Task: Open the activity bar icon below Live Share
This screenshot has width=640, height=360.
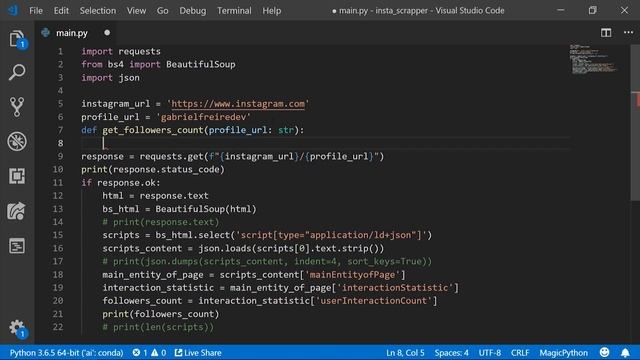Action: pos(17,246)
